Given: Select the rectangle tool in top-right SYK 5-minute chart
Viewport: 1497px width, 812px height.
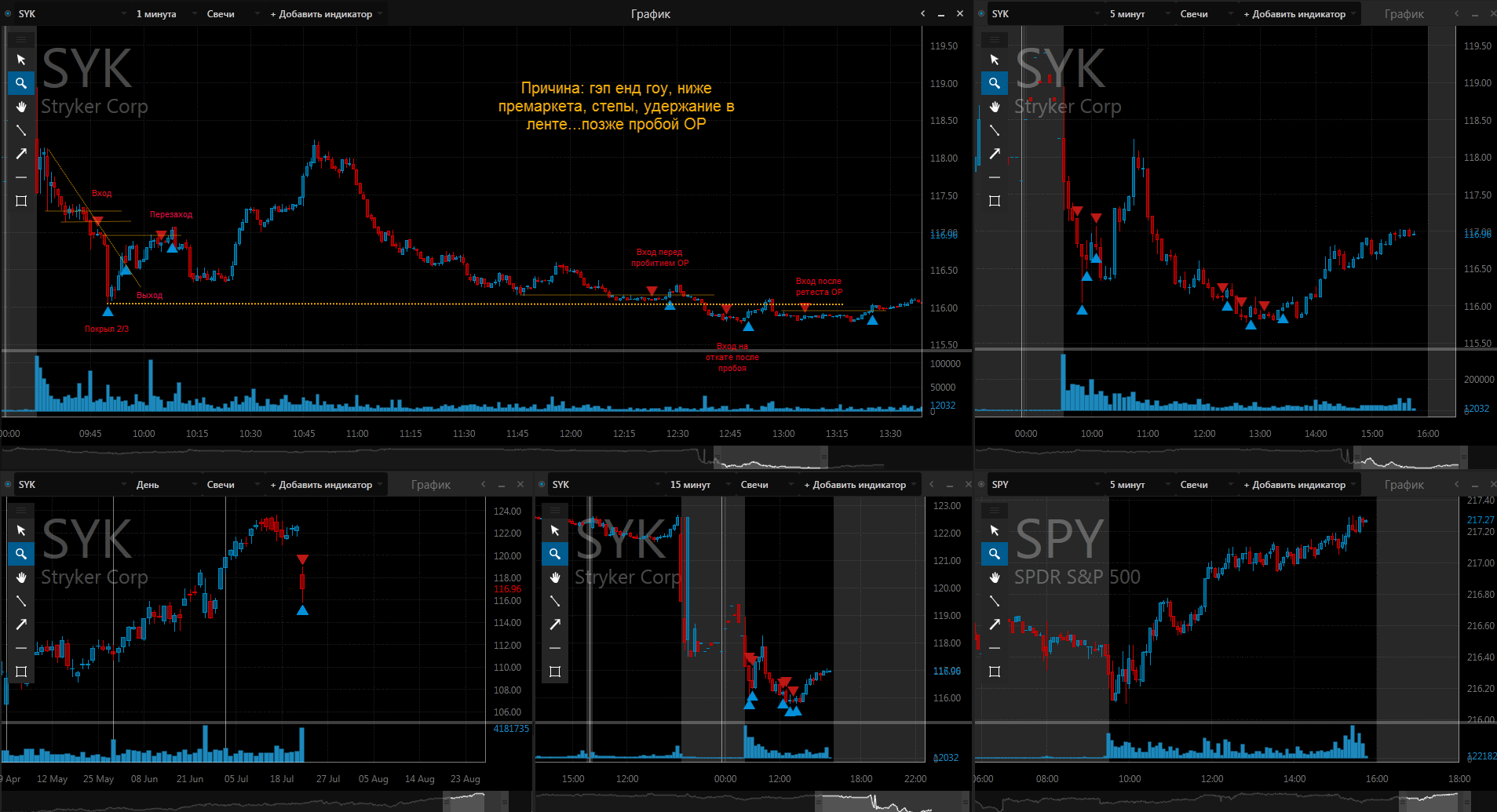Looking at the screenshot, I should 995,201.
